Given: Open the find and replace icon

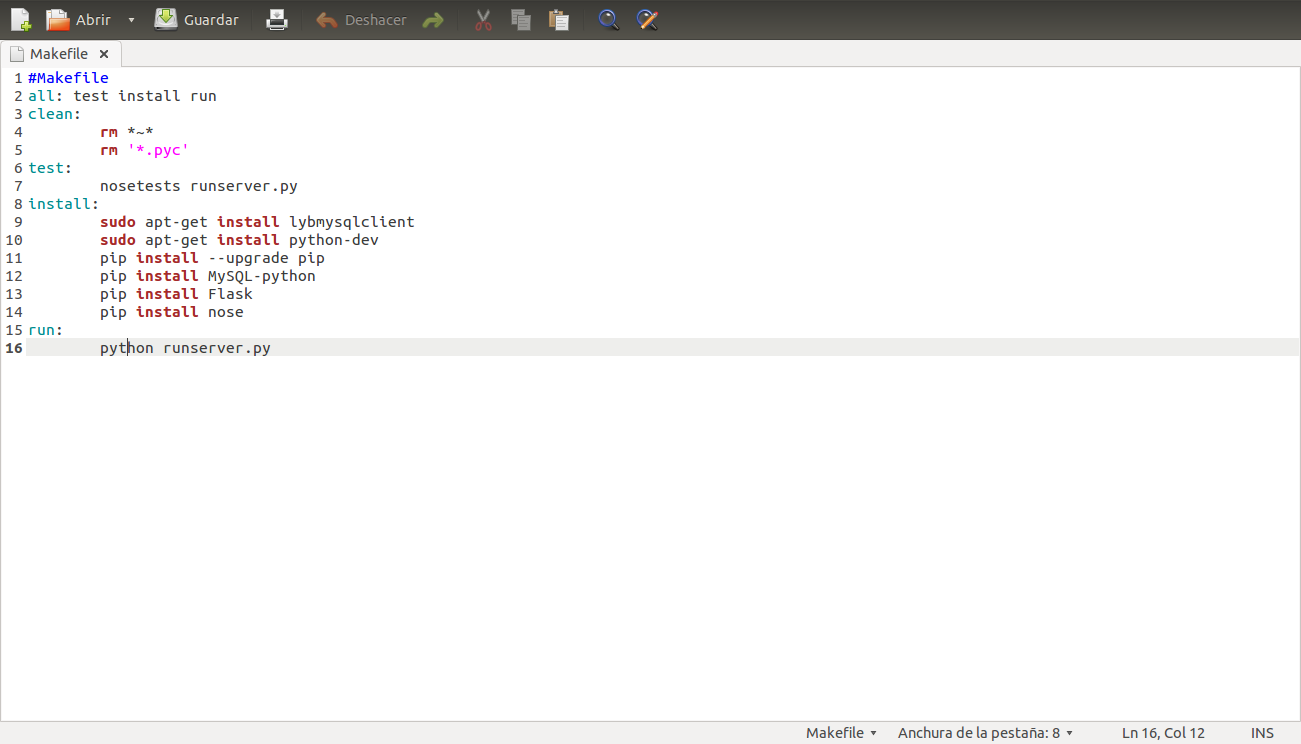Looking at the screenshot, I should click(x=647, y=19).
